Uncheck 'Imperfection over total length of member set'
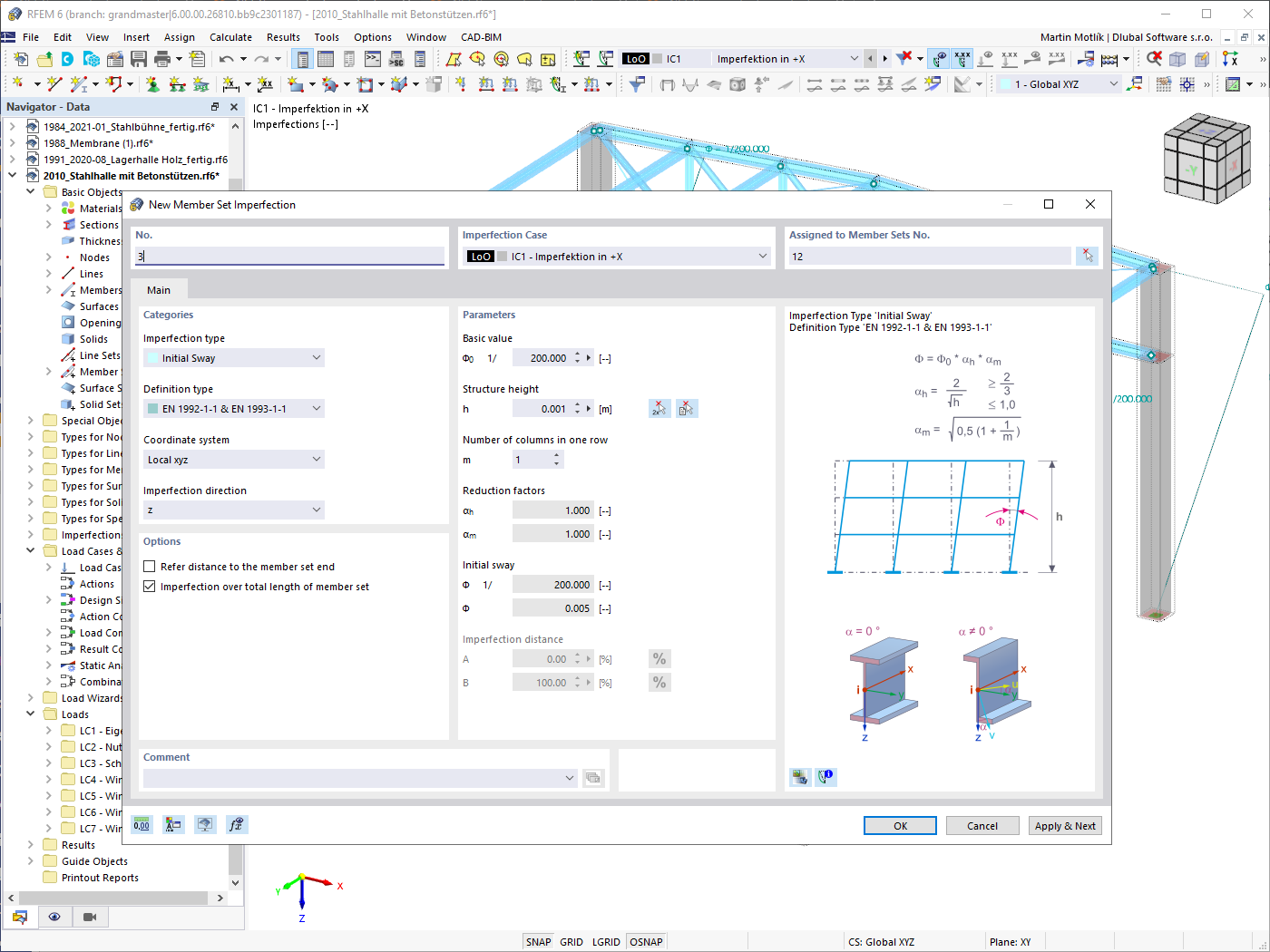1270x952 pixels. (x=150, y=587)
